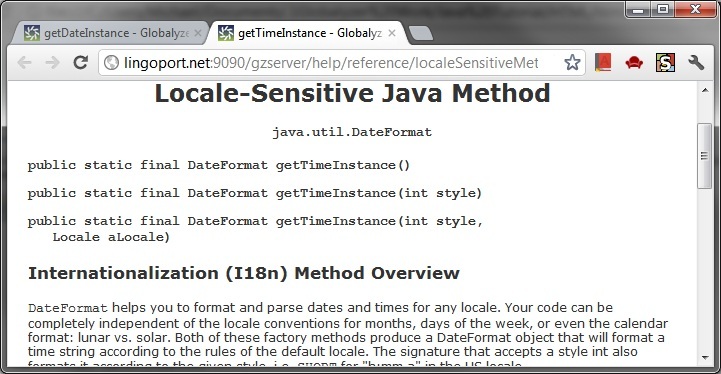The height and width of the screenshot is (374, 721).
Task: Click the browser forward arrow
Action: pos(53,62)
